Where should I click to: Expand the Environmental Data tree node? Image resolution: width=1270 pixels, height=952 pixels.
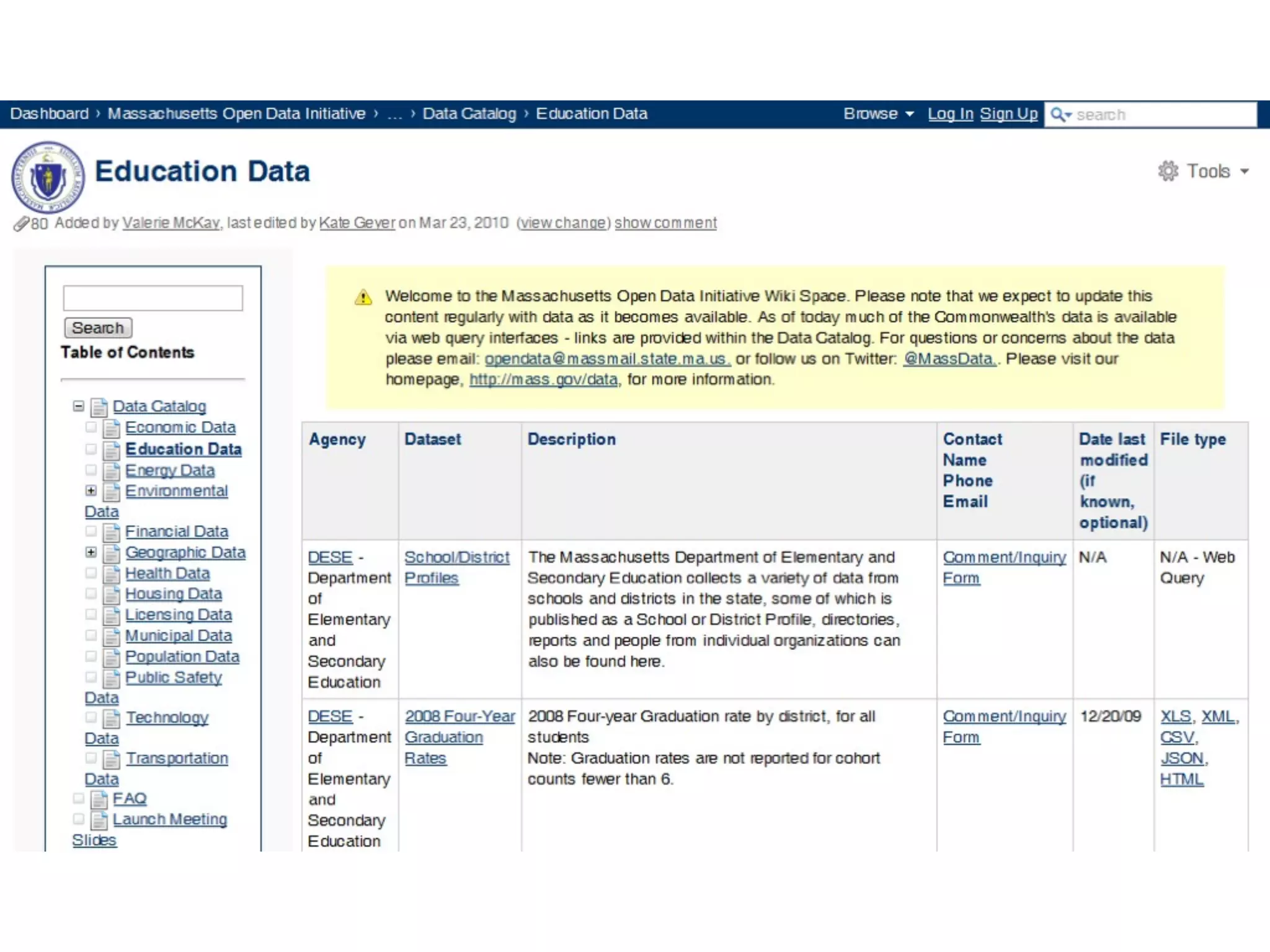coord(91,491)
